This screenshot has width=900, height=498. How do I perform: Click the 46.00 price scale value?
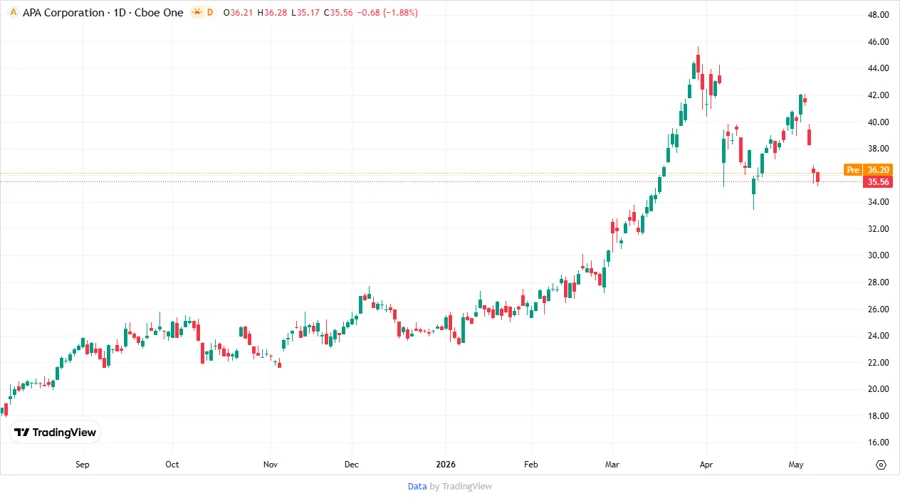click(878, 42)
